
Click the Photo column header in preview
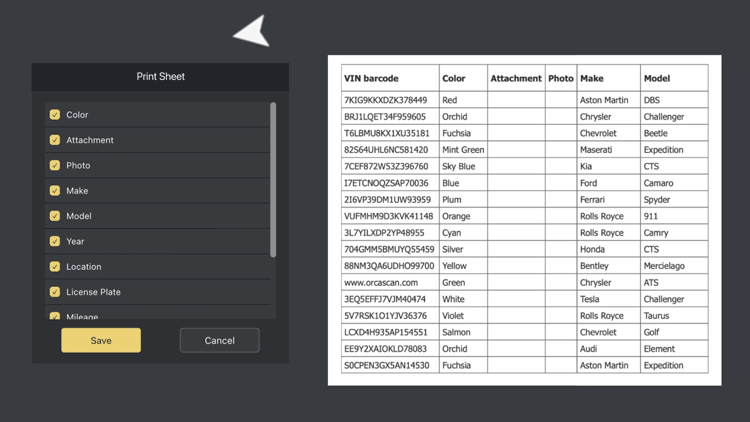click(x=561, y=78)
